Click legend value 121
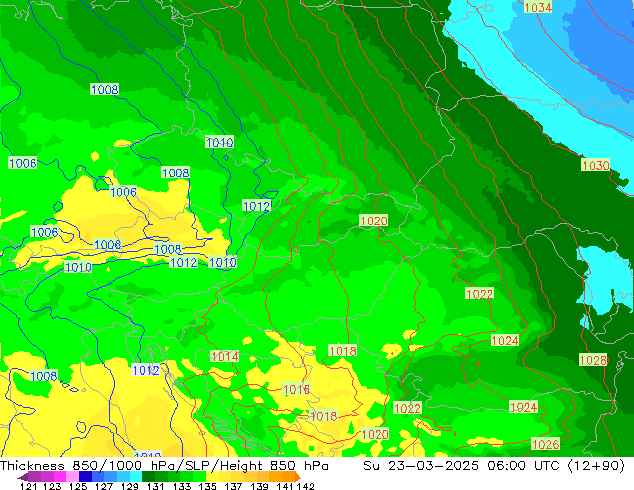This screenshot has width=634, height=490. coord(29,486)
